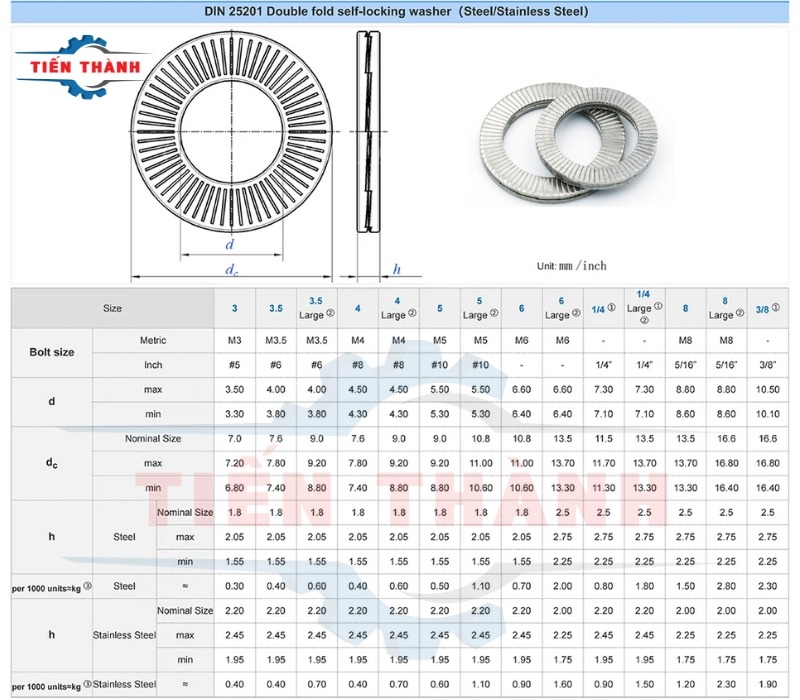Click the '0.80' steel weight value
800x700 pixels.
coord(604,586)
